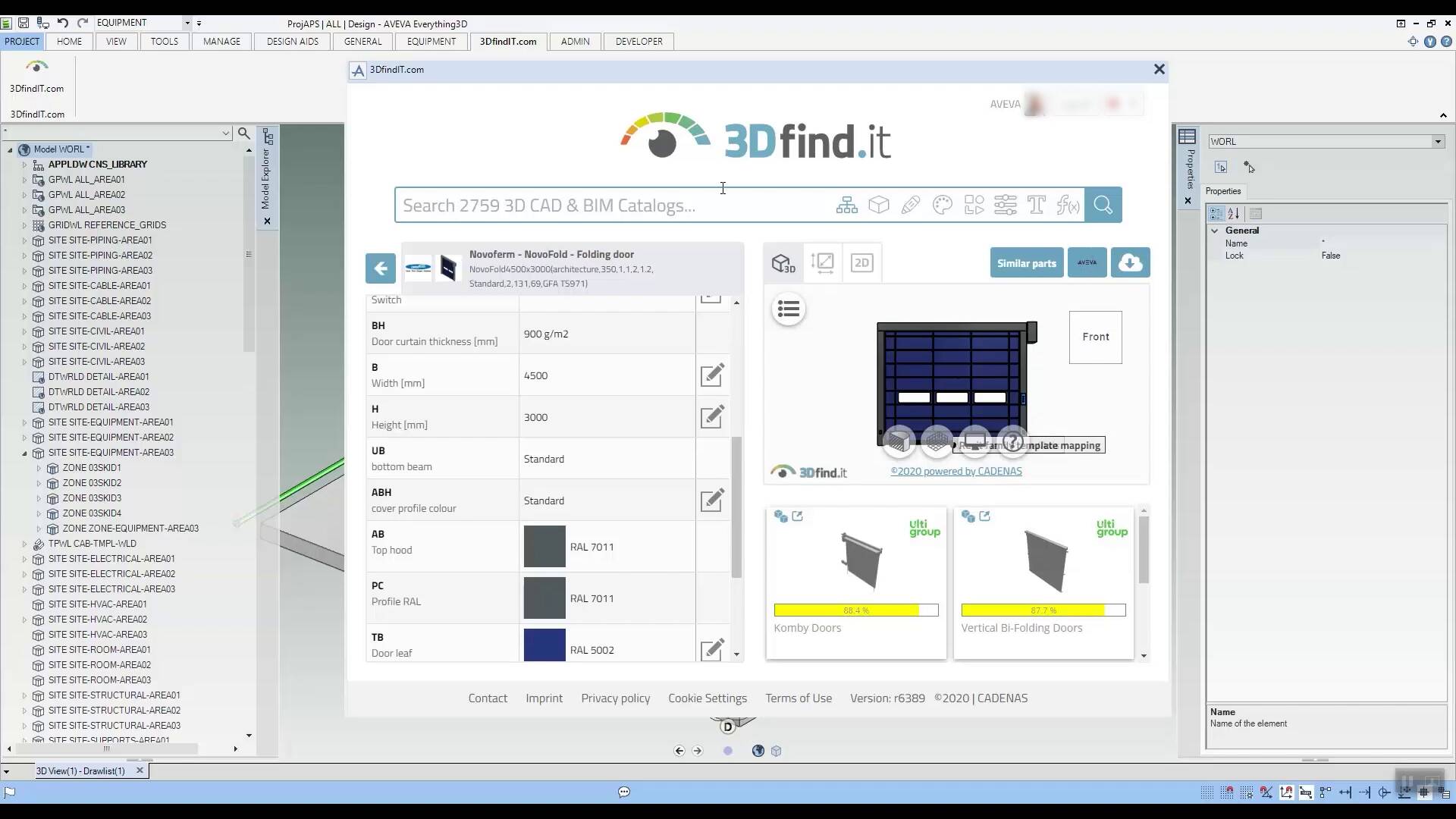The width and height of the screenshot is (1456, 819).
Task: Open the parameter filter sliders icon
Action: 1006,205
